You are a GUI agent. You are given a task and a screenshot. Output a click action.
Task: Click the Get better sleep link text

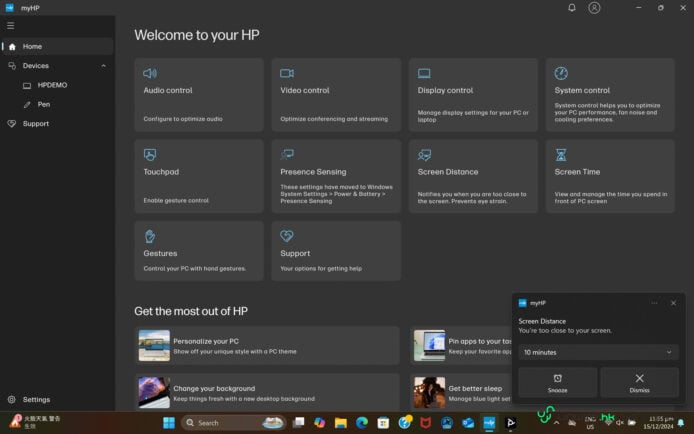coord(475,388)
